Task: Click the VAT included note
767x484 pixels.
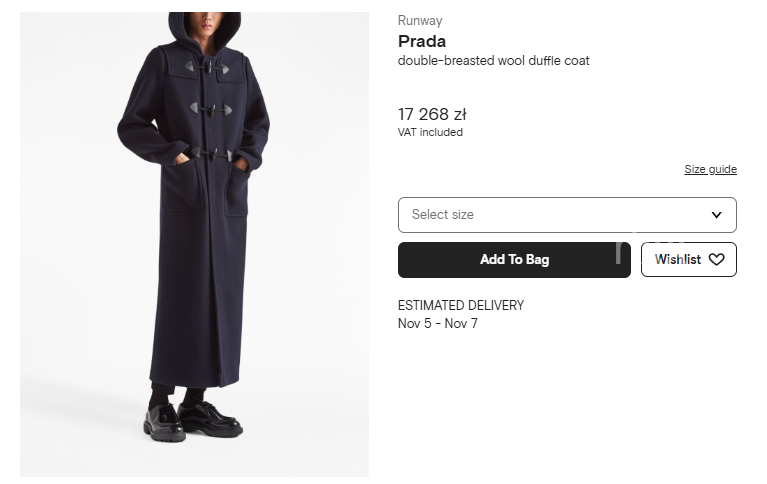Action: coord(430,132)
